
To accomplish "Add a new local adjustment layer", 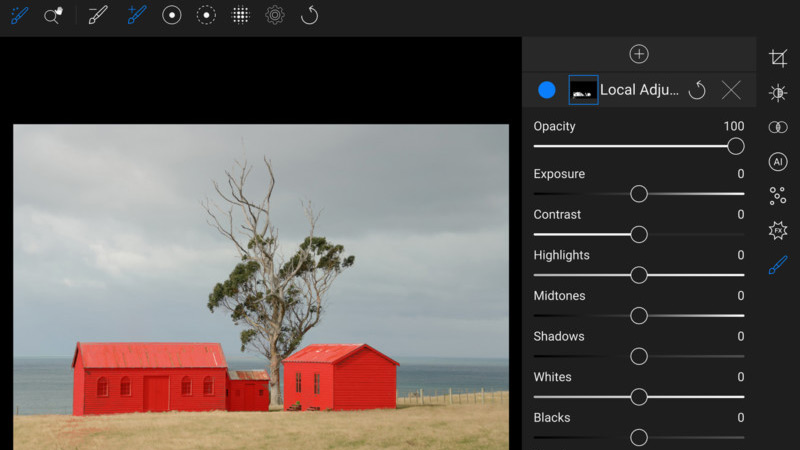I will [x=639, y=54].
